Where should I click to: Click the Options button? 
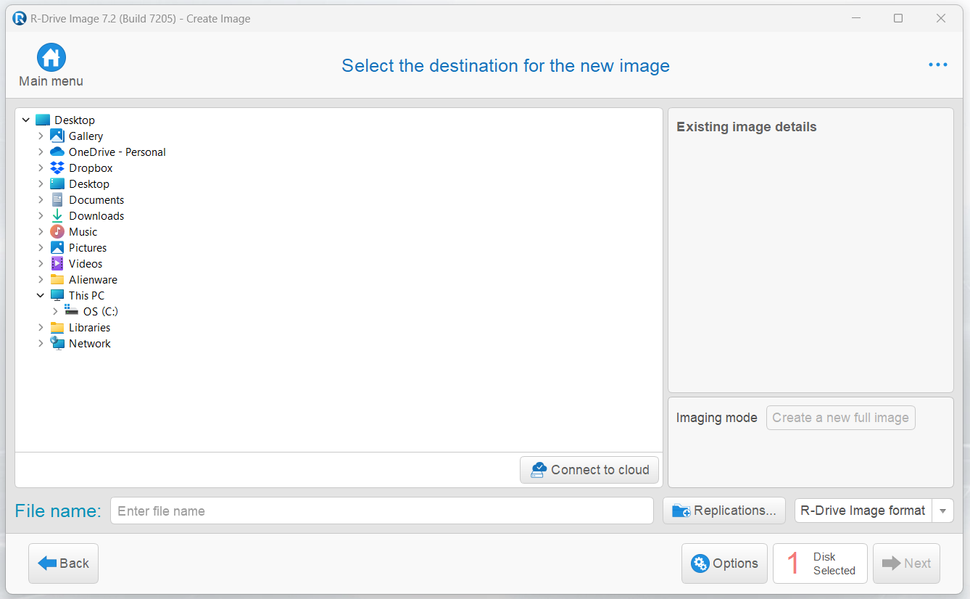coord(724,564)
